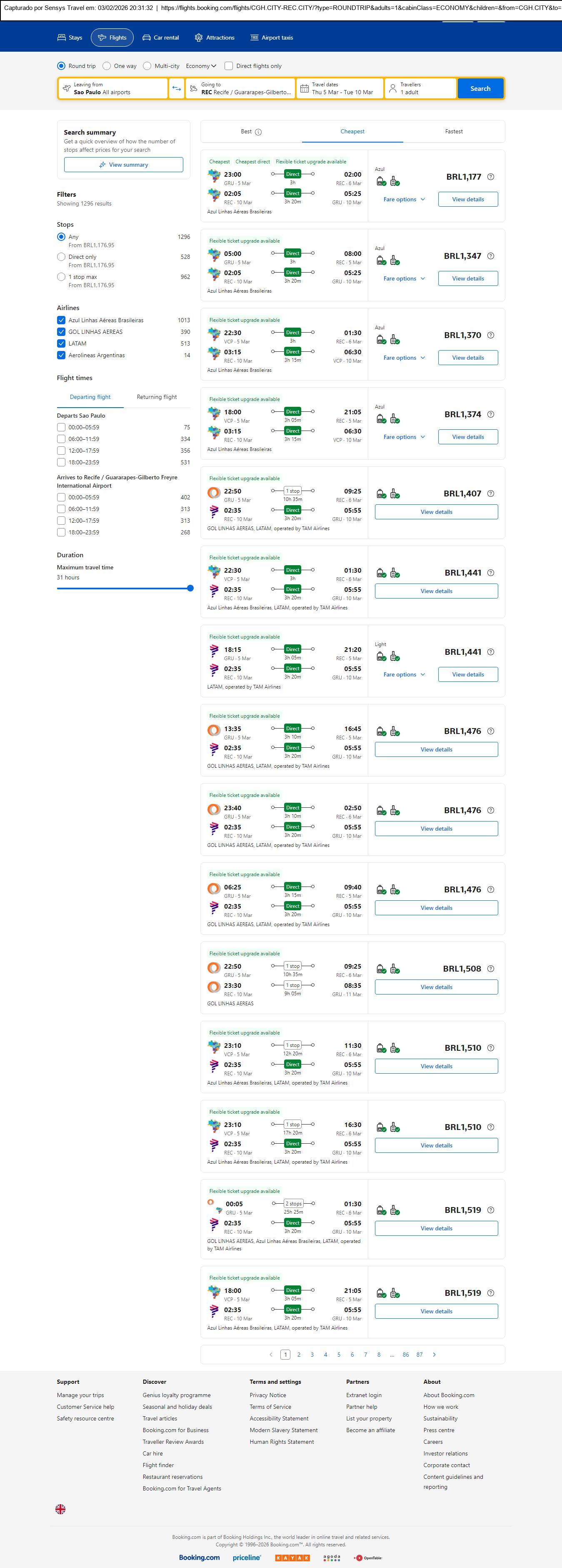The width and height of the screenshot is (562, 1568).
Task: Expand Fare options for the BRL1,441 LATAM flight
Action: [x=404, y=674]
